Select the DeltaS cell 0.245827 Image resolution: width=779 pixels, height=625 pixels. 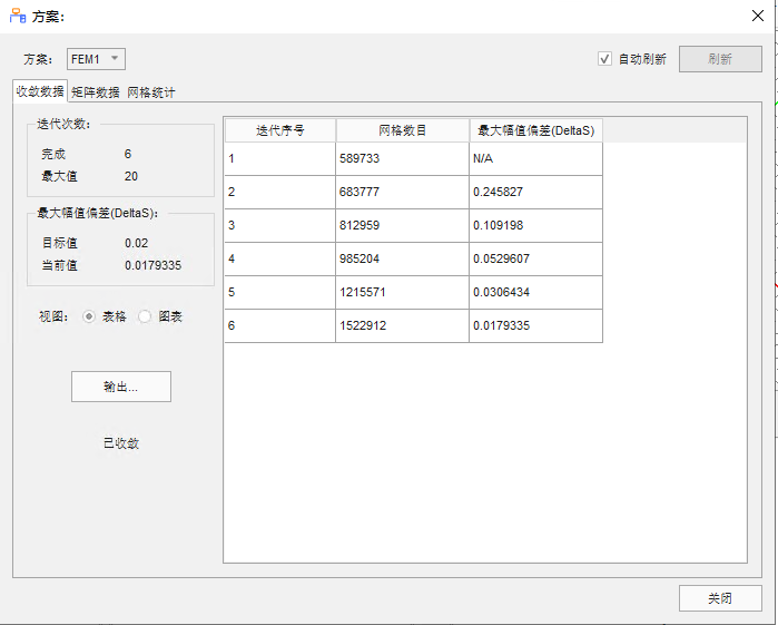click(536, 192)
